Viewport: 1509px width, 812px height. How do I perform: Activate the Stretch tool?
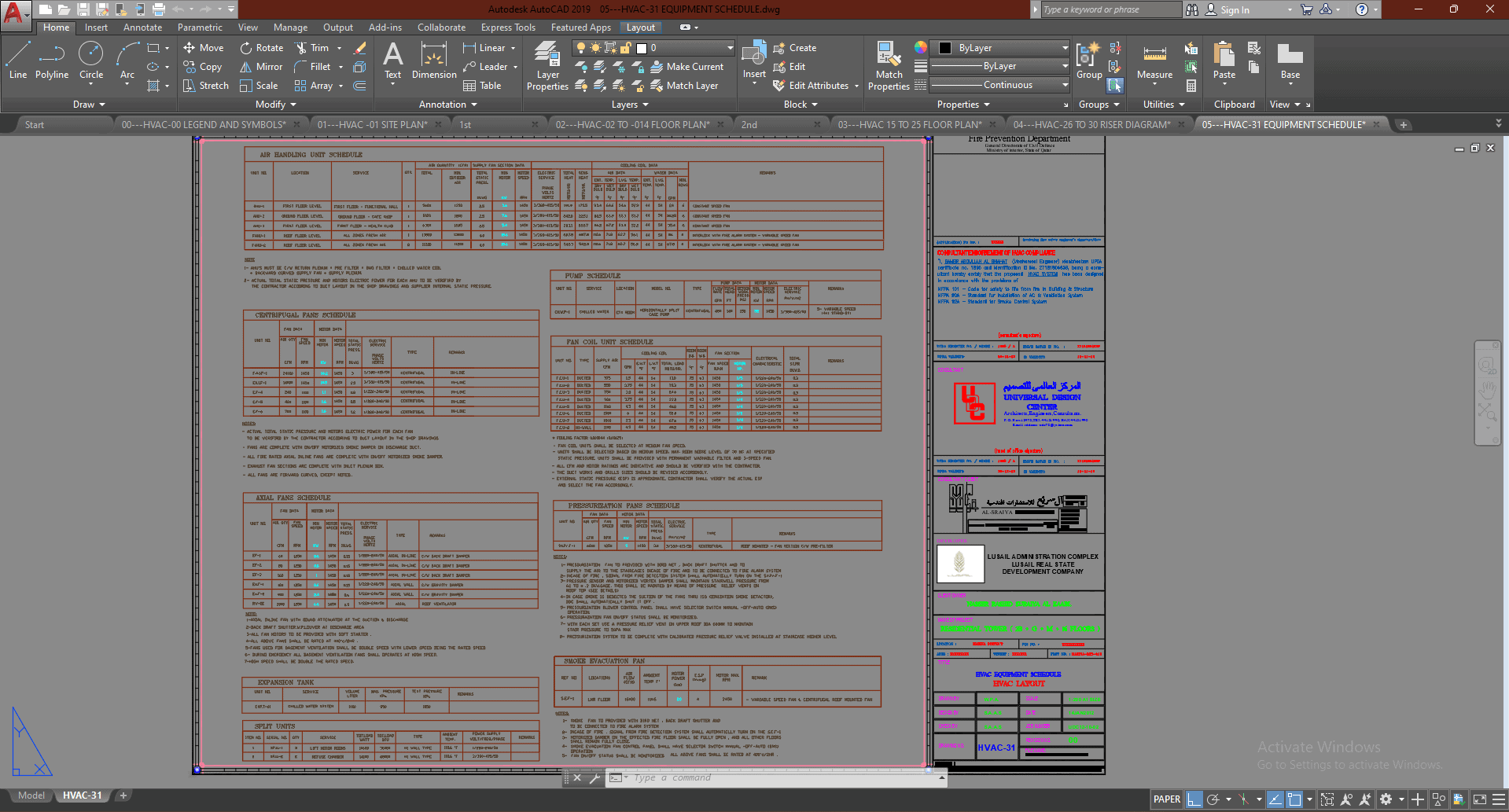click(205, 86)
